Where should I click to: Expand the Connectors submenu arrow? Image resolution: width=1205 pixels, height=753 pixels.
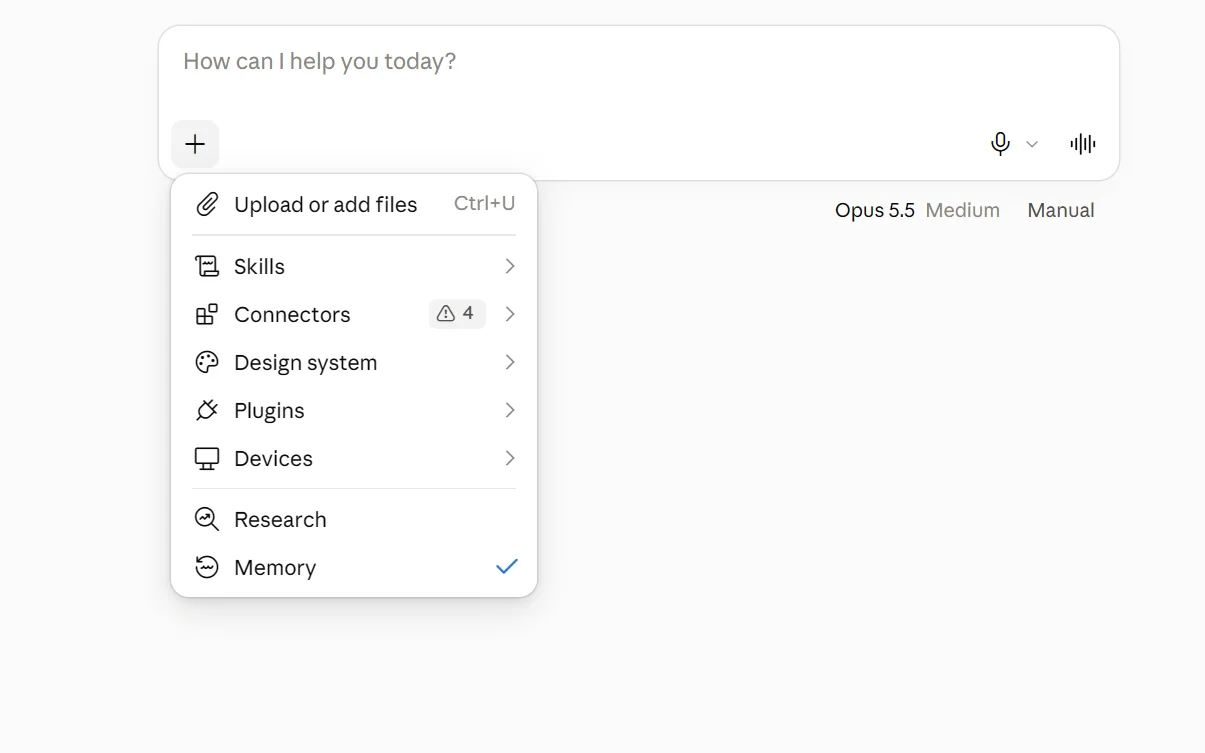(510, 314)
